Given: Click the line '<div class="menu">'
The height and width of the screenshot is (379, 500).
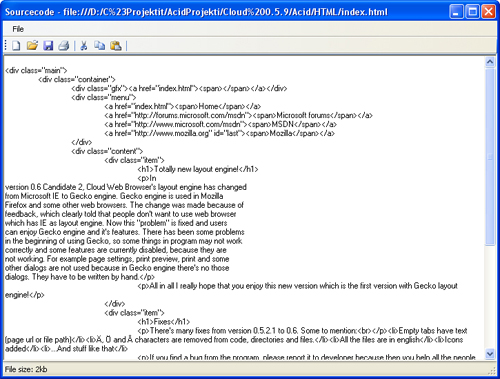Looking at the screenshot, I should point(104,97).
